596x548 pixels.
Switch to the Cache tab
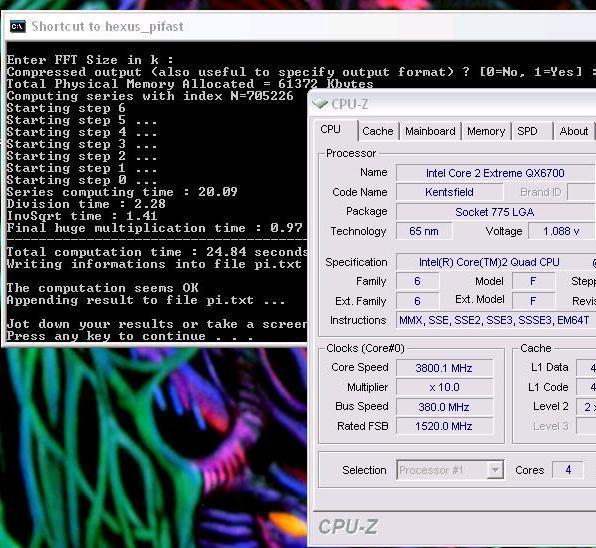pyautogui.click(x=378, y=131)
